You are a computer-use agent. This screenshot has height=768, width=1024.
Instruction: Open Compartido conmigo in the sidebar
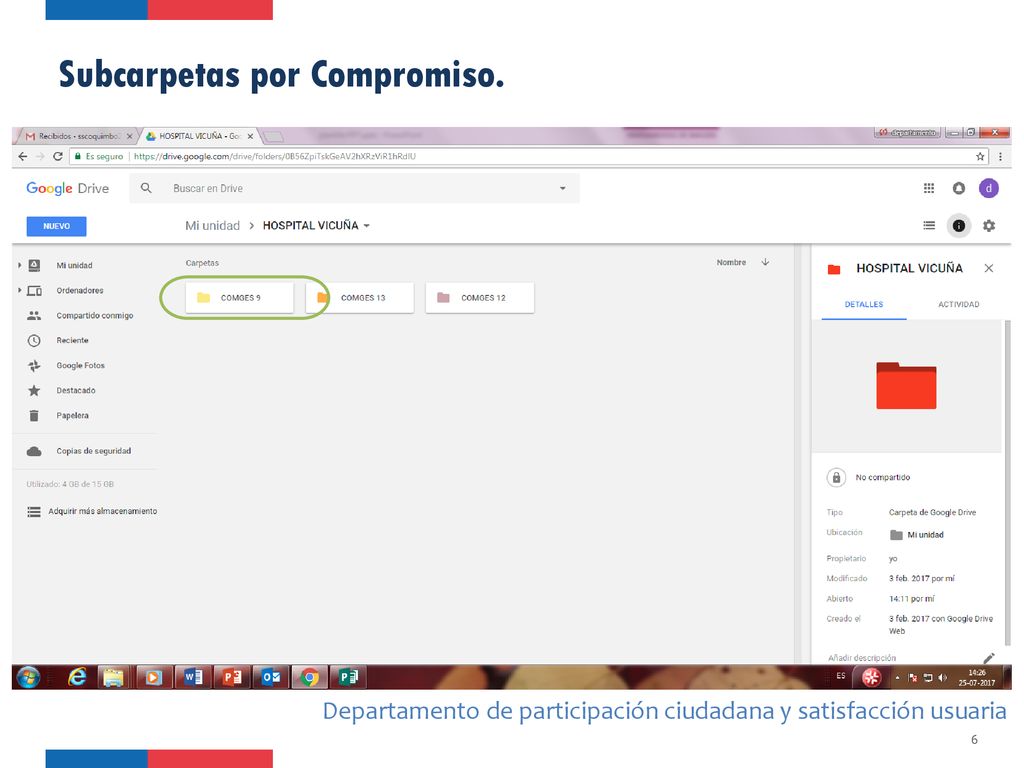(x=94, y=315)
